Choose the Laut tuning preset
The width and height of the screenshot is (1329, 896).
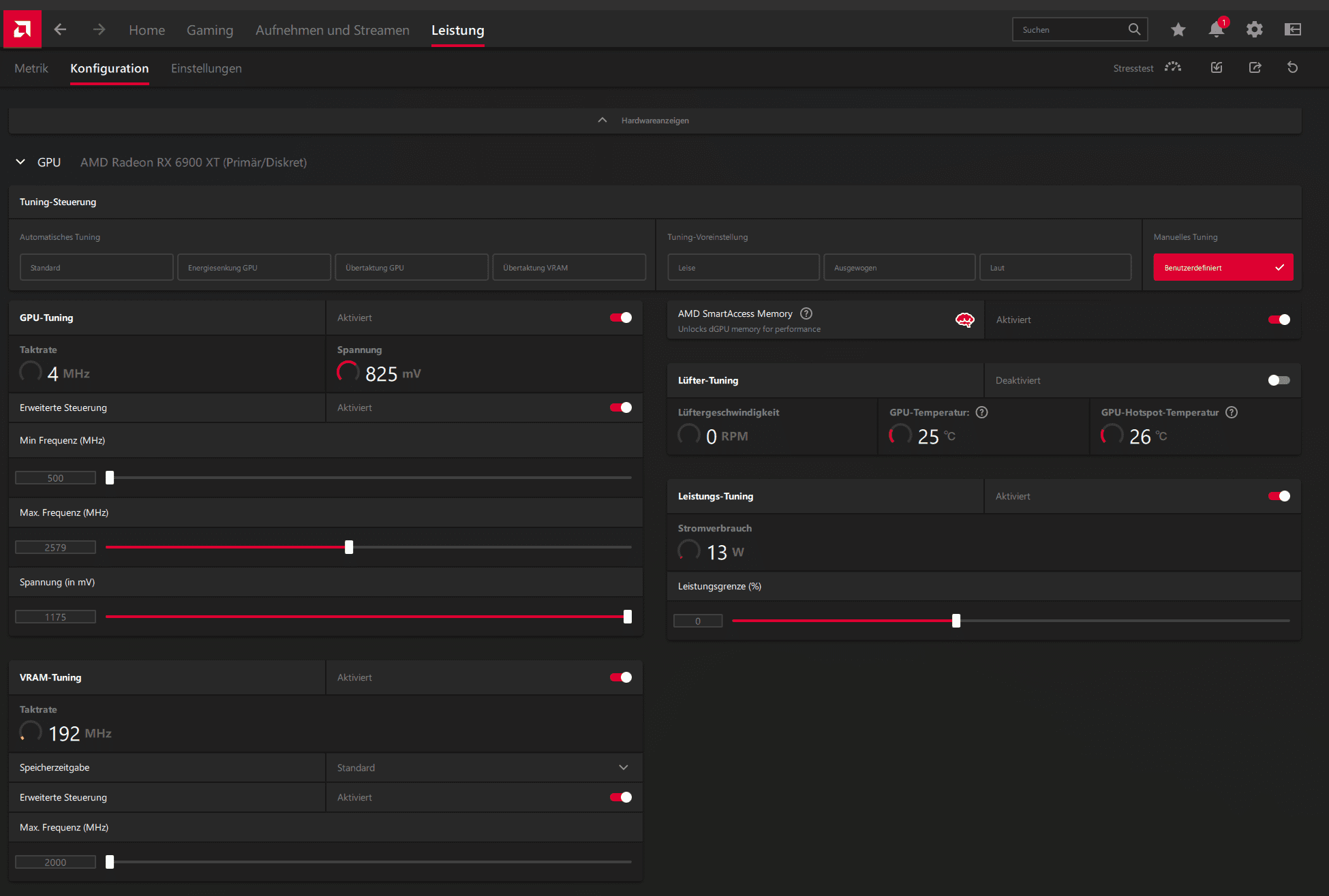tap(1056, 268)
